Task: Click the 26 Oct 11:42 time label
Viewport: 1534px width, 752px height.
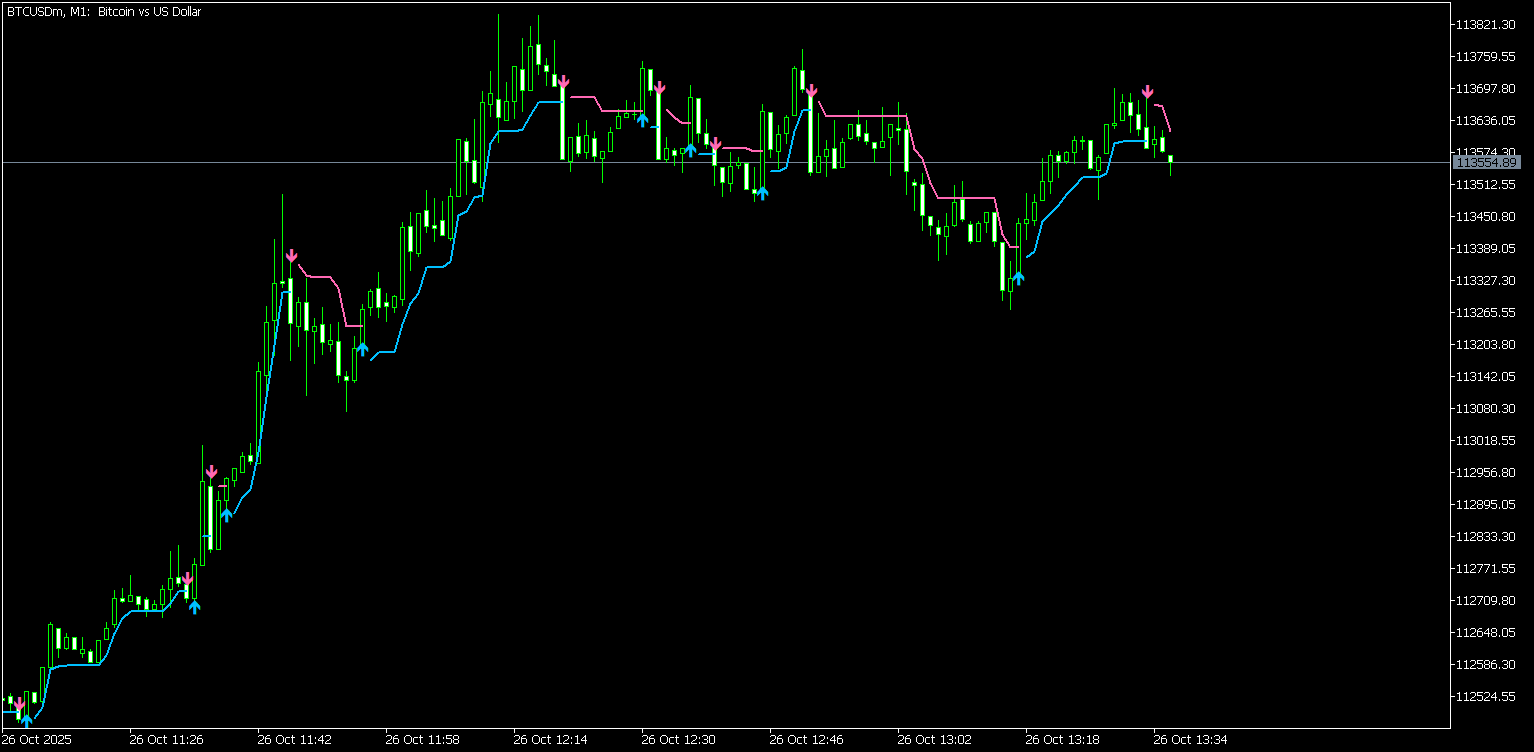Action: tap(294, 740)
